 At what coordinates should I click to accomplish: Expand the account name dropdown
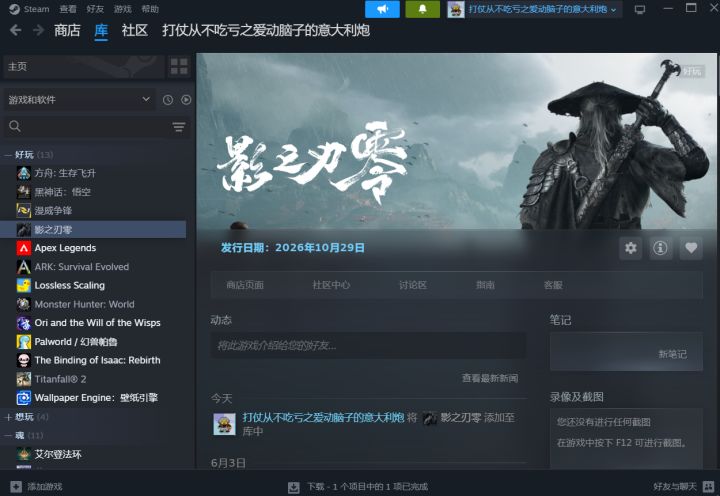[x=613, y=10]
